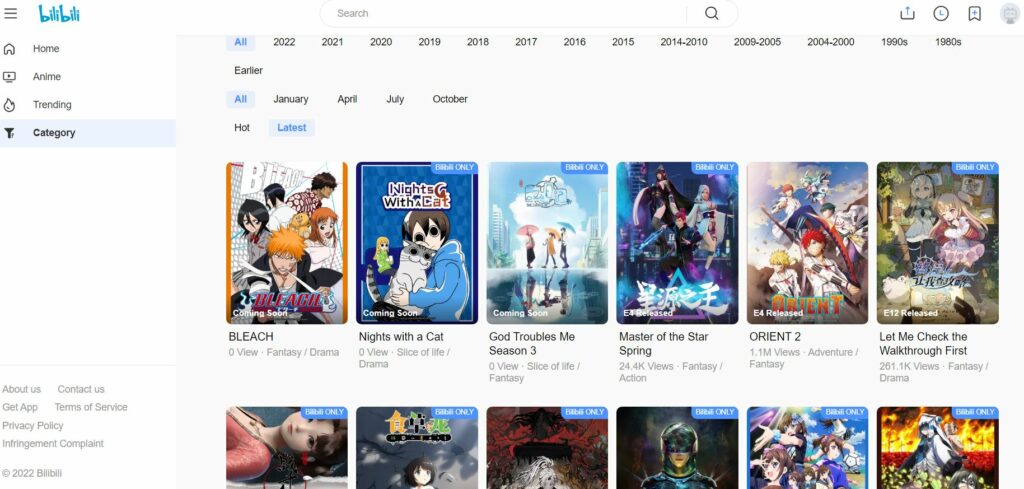The width and height of the screenshot is (1024, 489).
Task: Click God Troubles Me Season 3 title
Action: coord(532,344)
